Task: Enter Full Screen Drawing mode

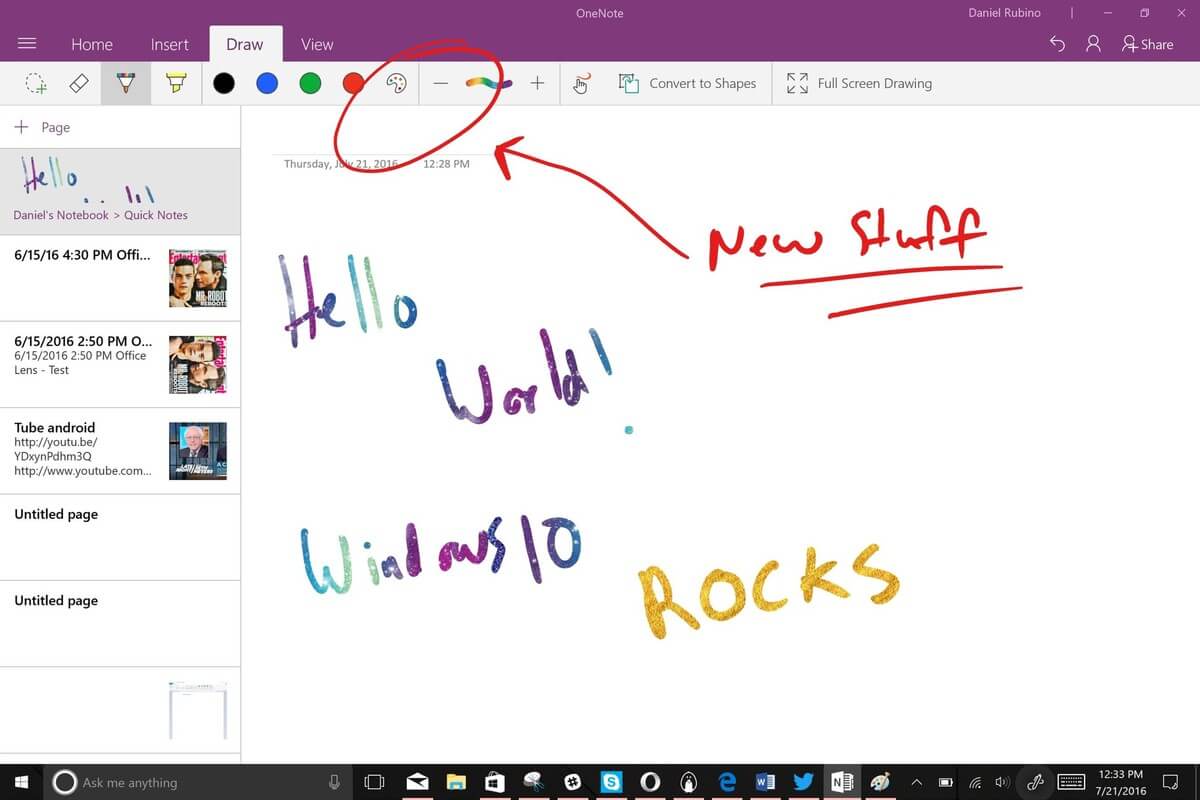Action: click(797, 83)
